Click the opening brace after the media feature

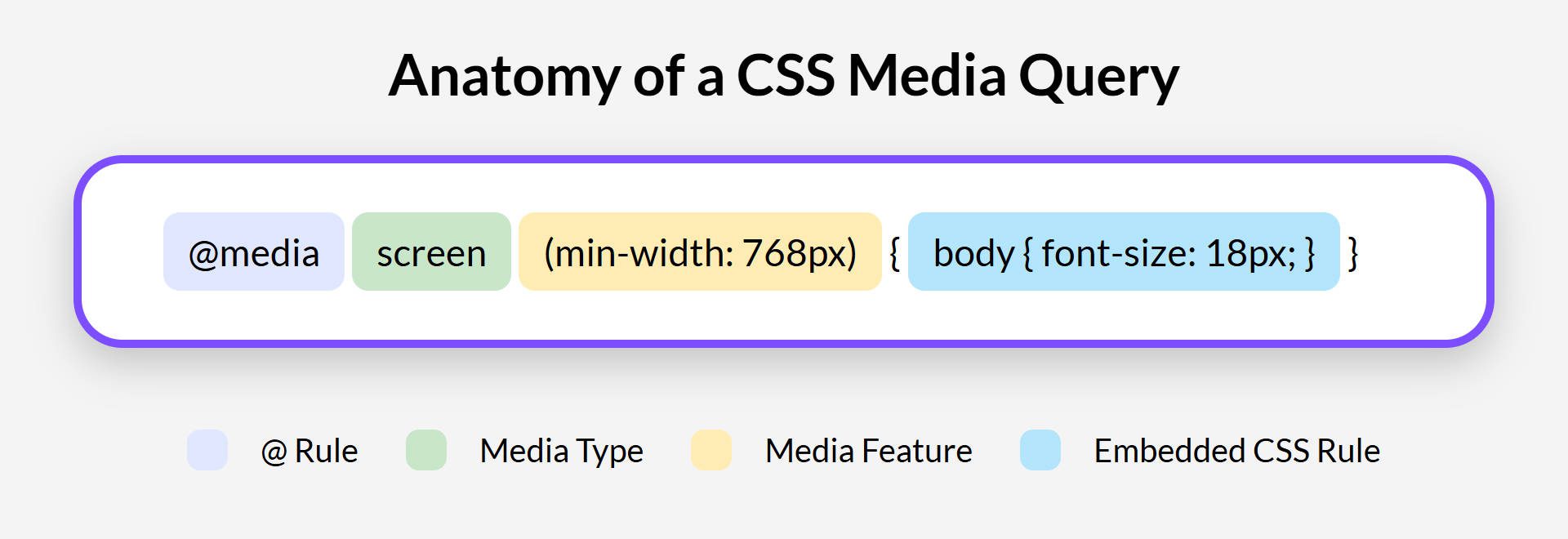(x=894, y=253)
